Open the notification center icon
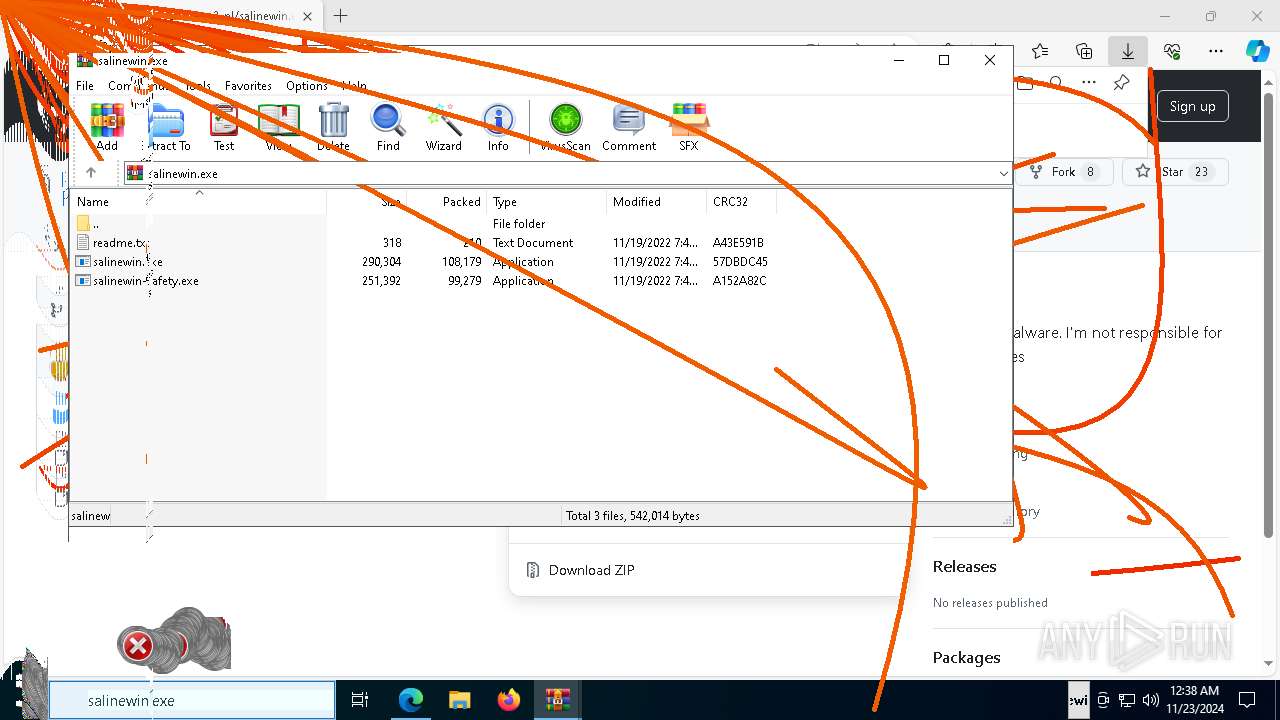 pos(1247,700)
